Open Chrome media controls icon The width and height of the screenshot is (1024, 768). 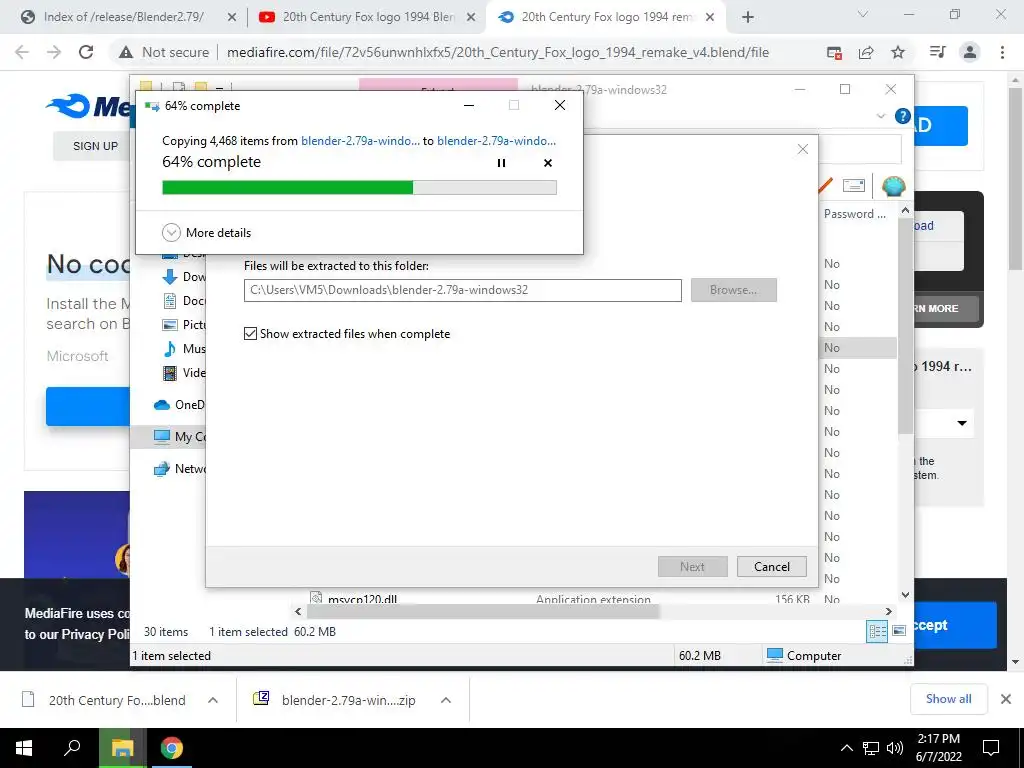937,52
